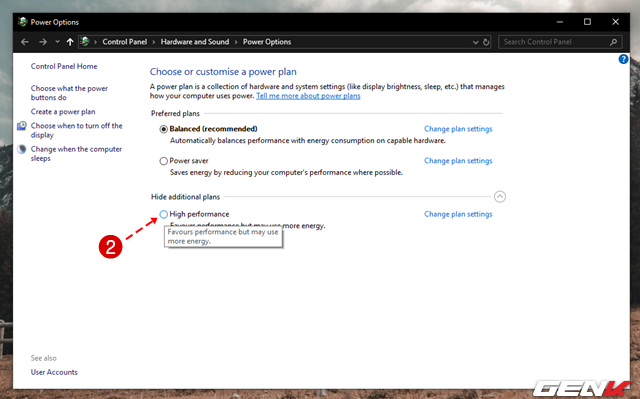
Task: Click the display icon beside turn off display link
Action: point(22,126)
